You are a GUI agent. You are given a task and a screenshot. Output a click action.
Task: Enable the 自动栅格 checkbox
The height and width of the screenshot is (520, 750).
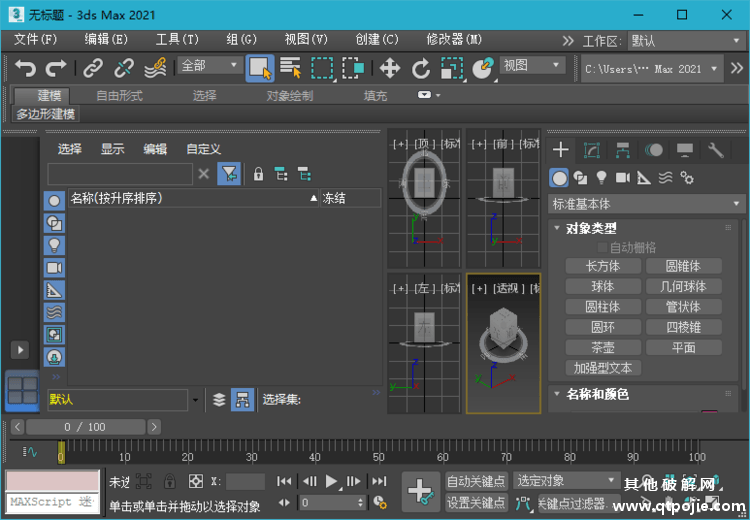tap(603, 247)
